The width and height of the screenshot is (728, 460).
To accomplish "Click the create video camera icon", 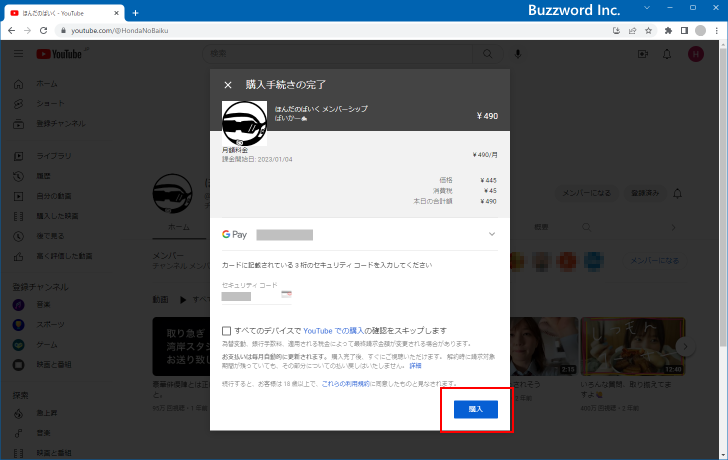I will (x=643, y=54).
